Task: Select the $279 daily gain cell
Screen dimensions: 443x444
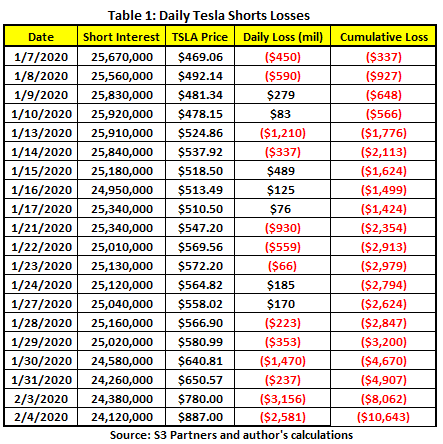Action: click(283, 95)
